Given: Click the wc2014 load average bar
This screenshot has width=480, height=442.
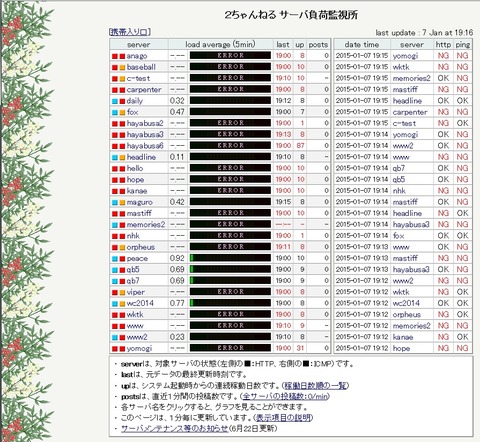Looking at the screenshot, I should point(230,303).
